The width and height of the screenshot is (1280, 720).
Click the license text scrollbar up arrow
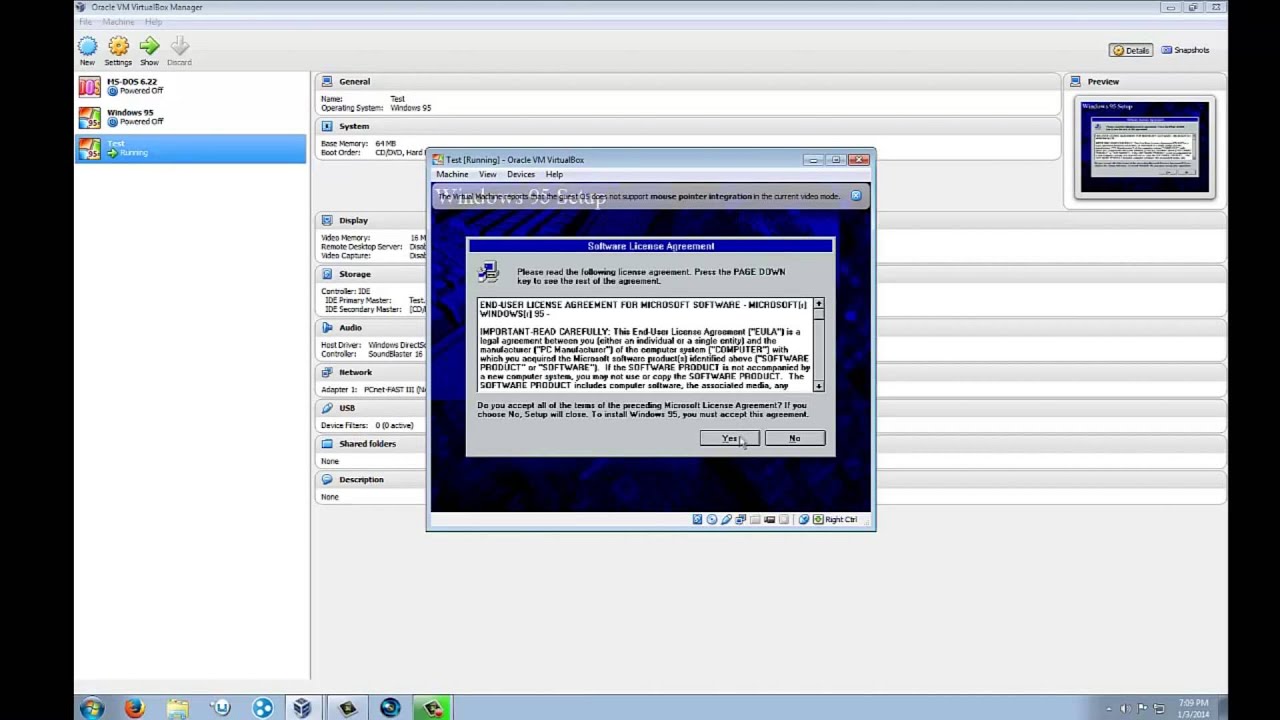(x=818, y=304)
